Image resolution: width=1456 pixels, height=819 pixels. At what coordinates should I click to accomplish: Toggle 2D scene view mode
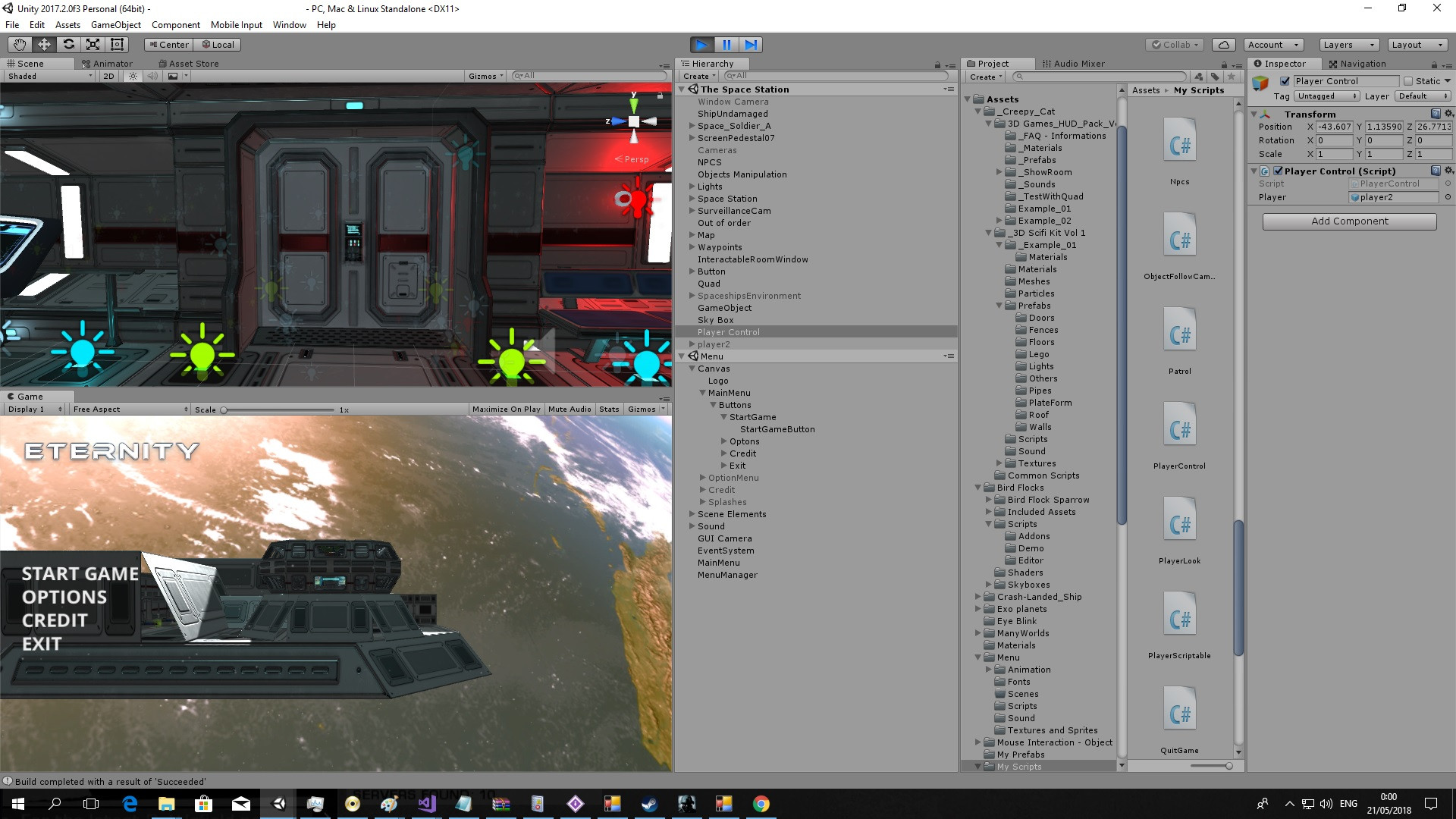pyautogui.click(x=108, y=76)
